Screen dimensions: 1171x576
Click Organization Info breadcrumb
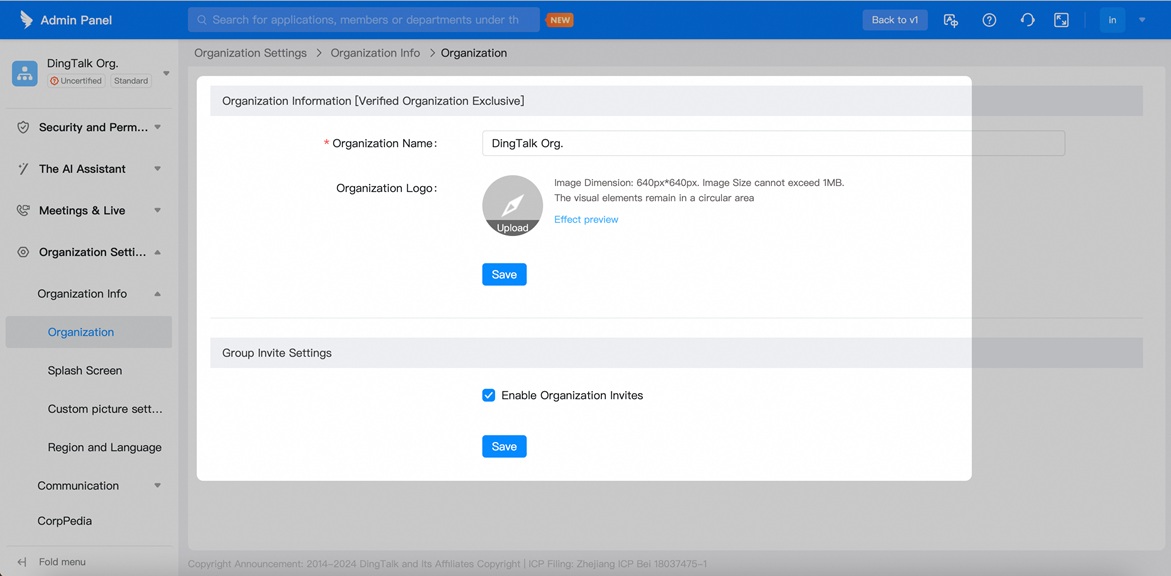tap(376, 53)
